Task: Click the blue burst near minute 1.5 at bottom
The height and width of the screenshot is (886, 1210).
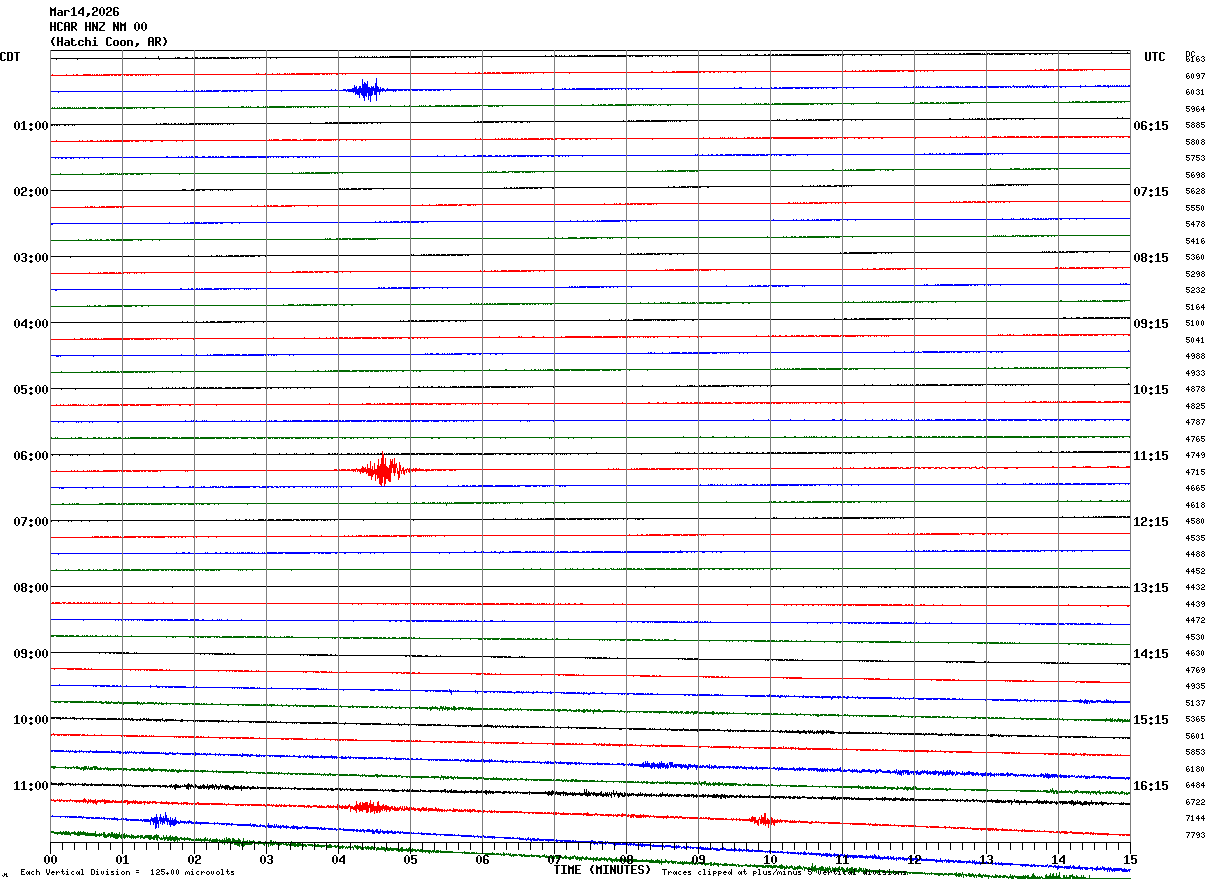Action: pos(162,821)
